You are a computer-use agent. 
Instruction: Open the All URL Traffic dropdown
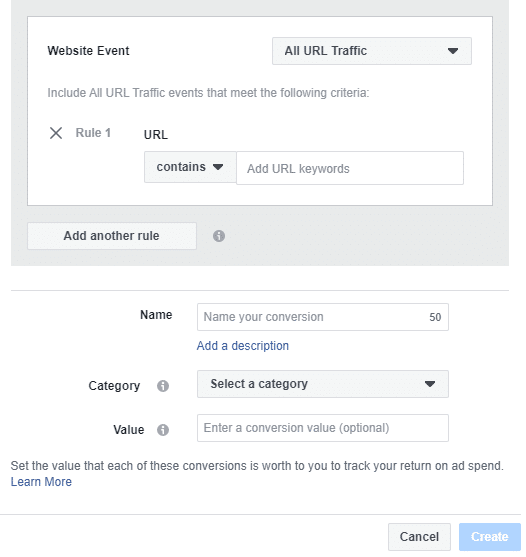coord(372,51)
